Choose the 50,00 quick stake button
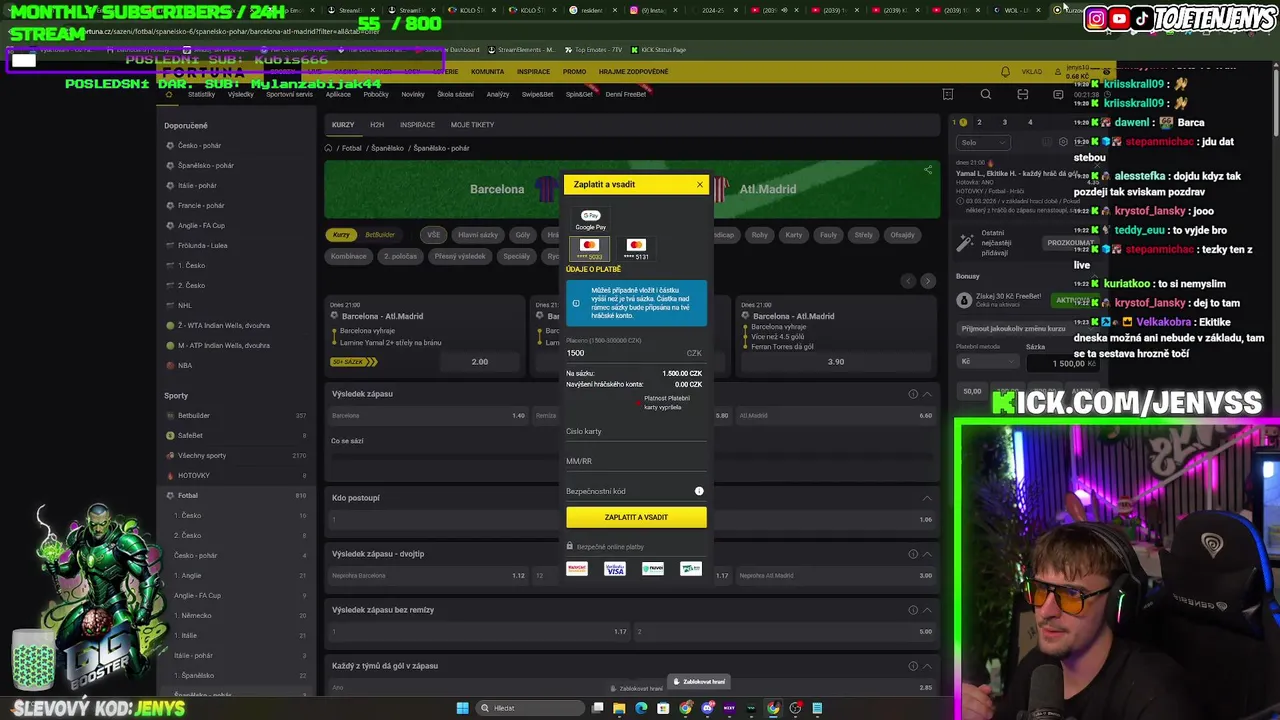This screenshot has width=1280, height=720. tap(972, 391)
